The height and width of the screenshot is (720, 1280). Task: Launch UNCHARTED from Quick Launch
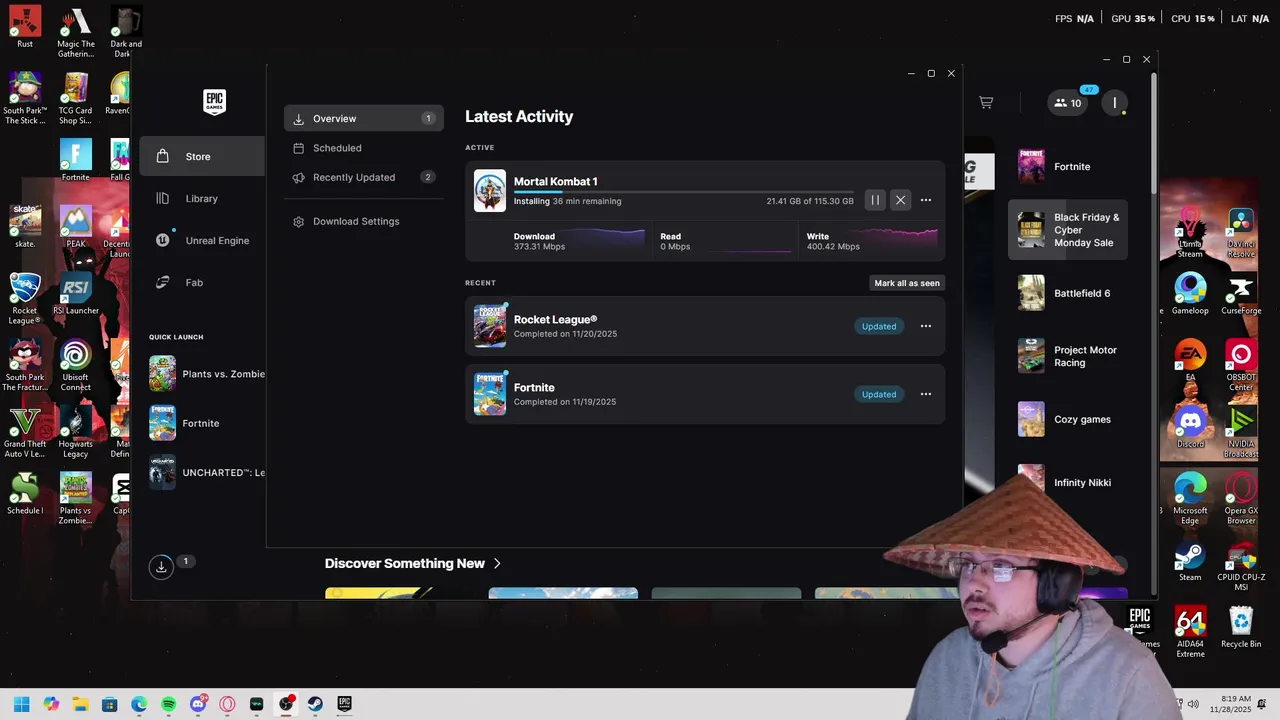point(207,472)
